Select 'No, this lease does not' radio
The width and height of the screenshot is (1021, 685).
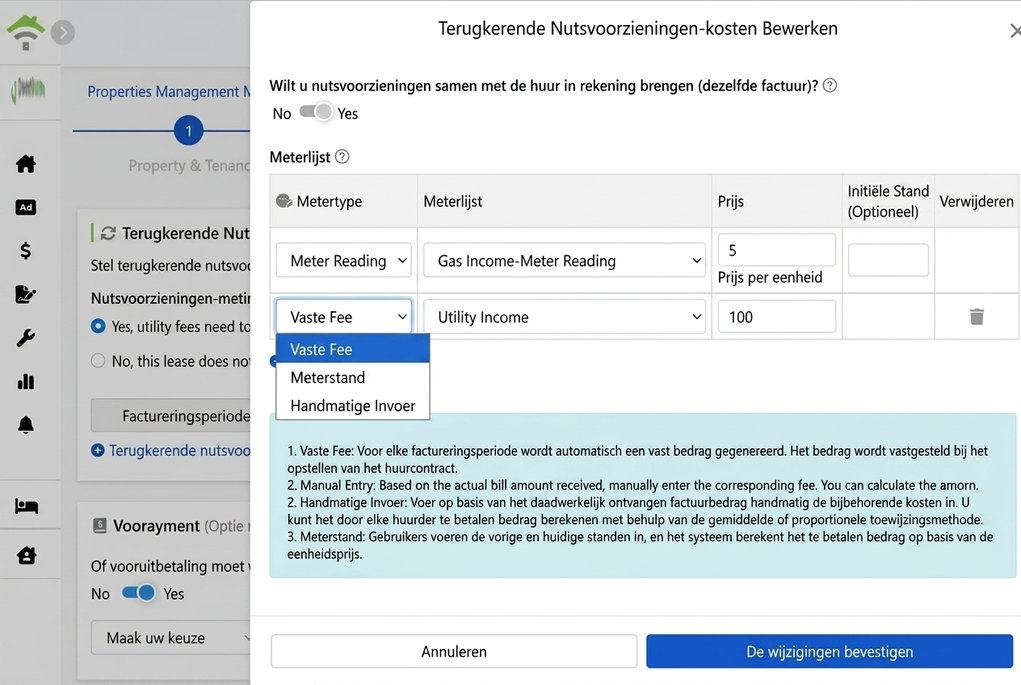[98, 360]
